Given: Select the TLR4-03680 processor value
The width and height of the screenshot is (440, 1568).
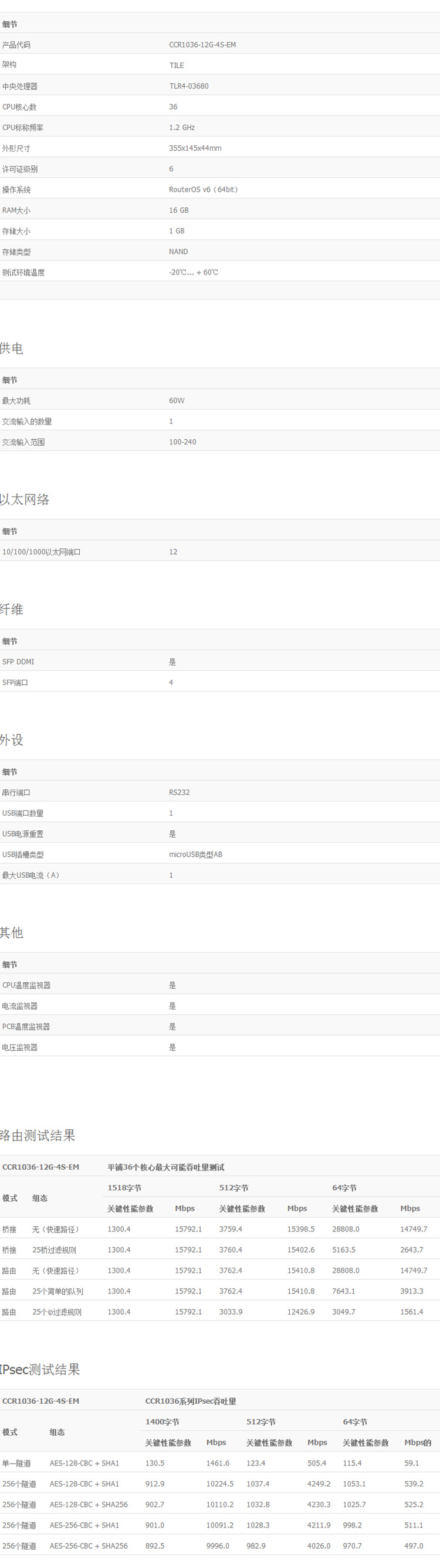Looking at the screenshot, I should 189,86.
